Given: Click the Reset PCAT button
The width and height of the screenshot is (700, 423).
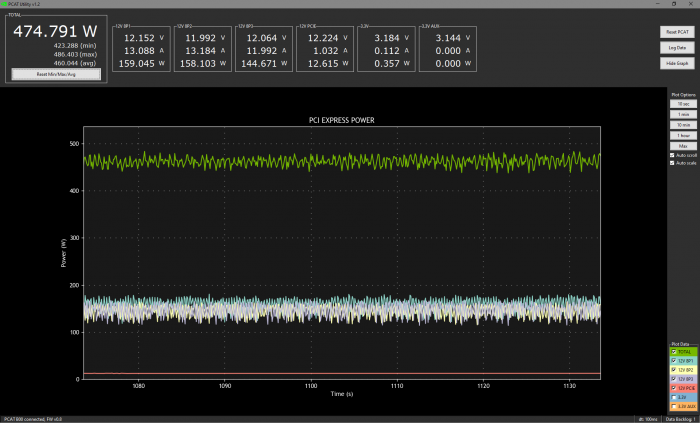Looking at the screenshot, I should (677, 32).
